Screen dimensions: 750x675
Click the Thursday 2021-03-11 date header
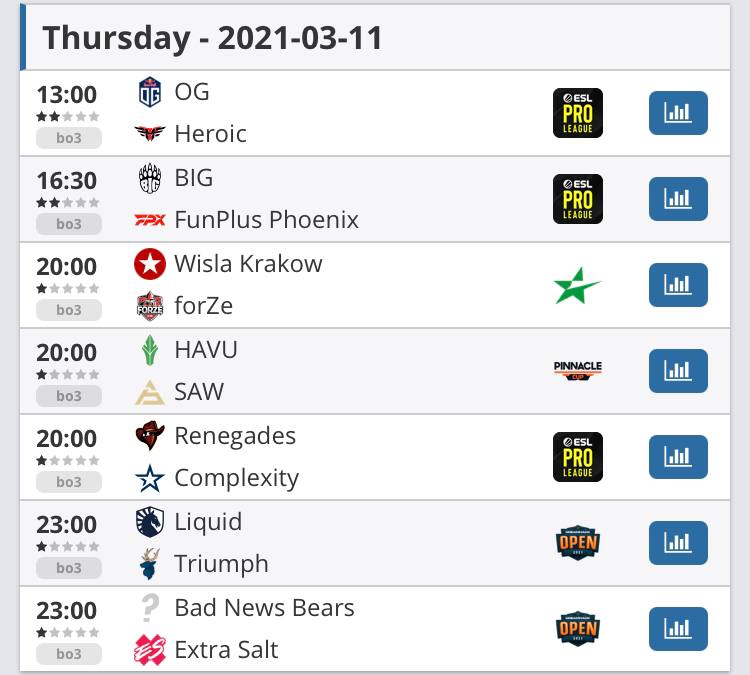[x=212, y=37]
